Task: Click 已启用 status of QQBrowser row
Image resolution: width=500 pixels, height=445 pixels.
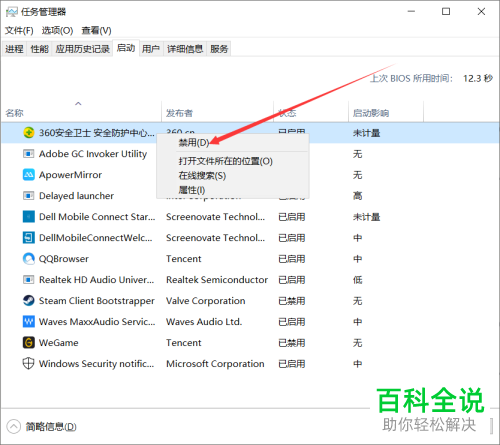Action: click(292, 259)
